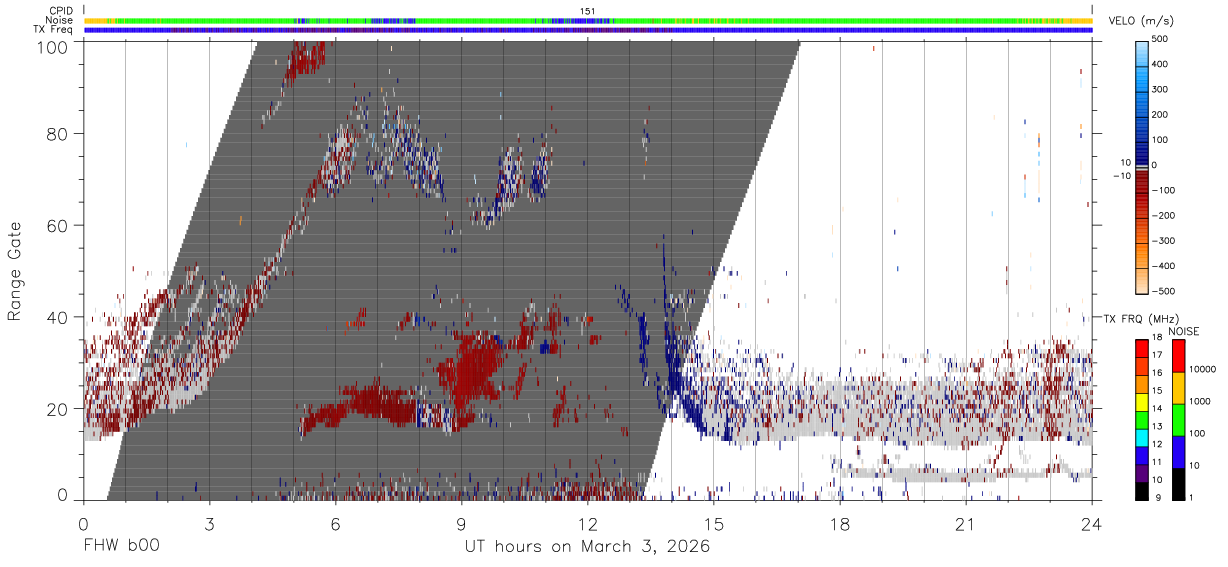Click the 'FHW b00' radar label
Viewport: 1228px width, 567px height.
click(121, 546)
